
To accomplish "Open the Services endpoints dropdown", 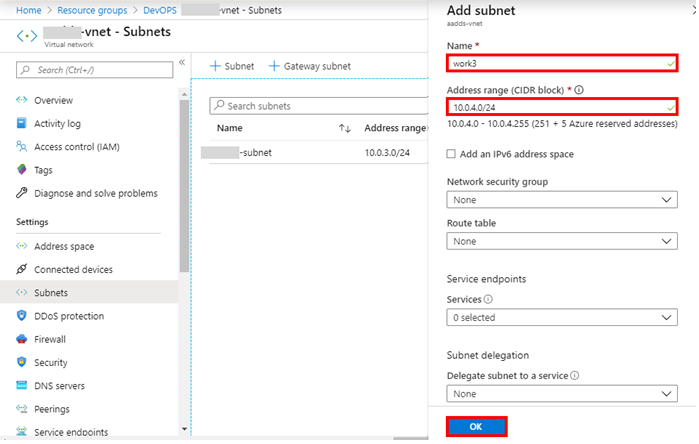I will tap(562, 317).
